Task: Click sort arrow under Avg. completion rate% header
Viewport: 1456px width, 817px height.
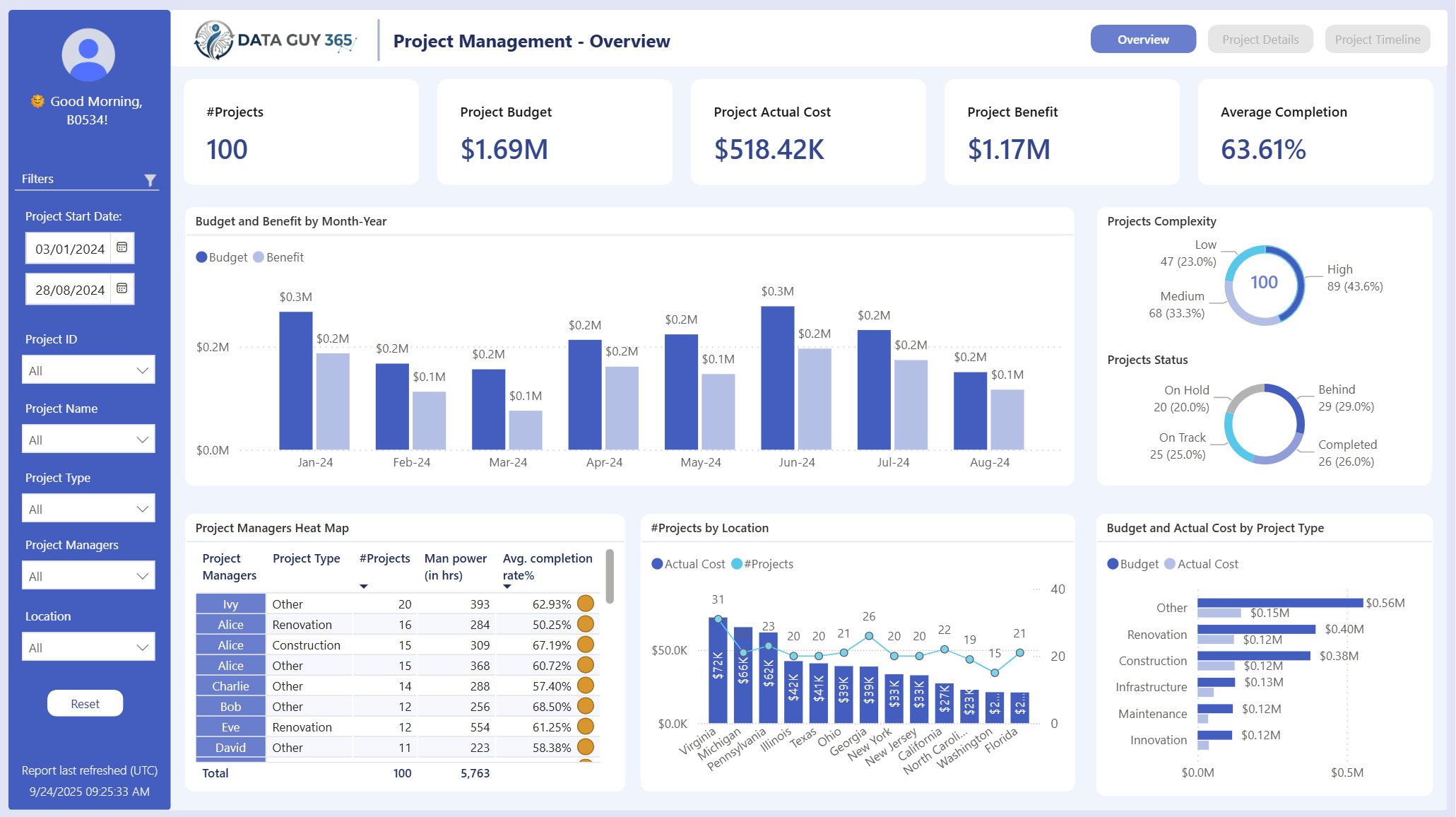Action: point(507,587)
